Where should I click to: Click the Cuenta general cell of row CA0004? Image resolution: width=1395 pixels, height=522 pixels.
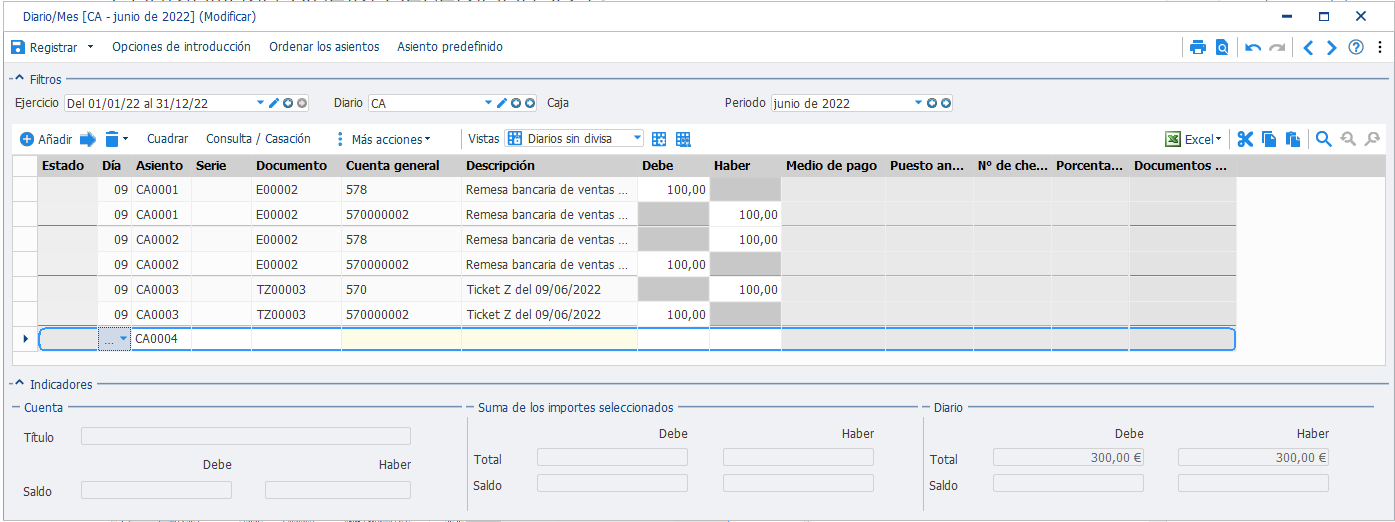pos(401,339)
